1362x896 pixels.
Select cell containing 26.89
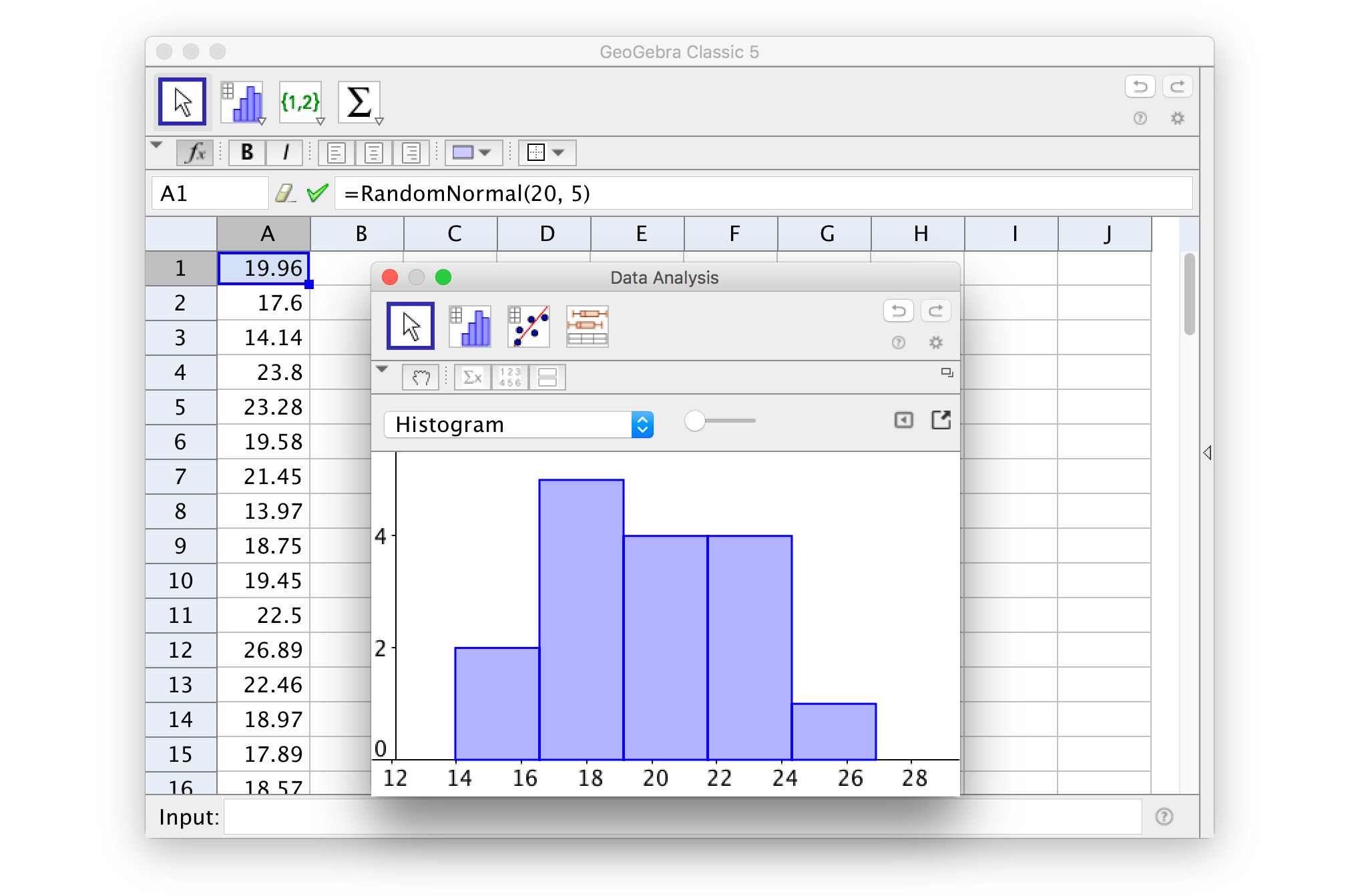[x=264, y=650]
